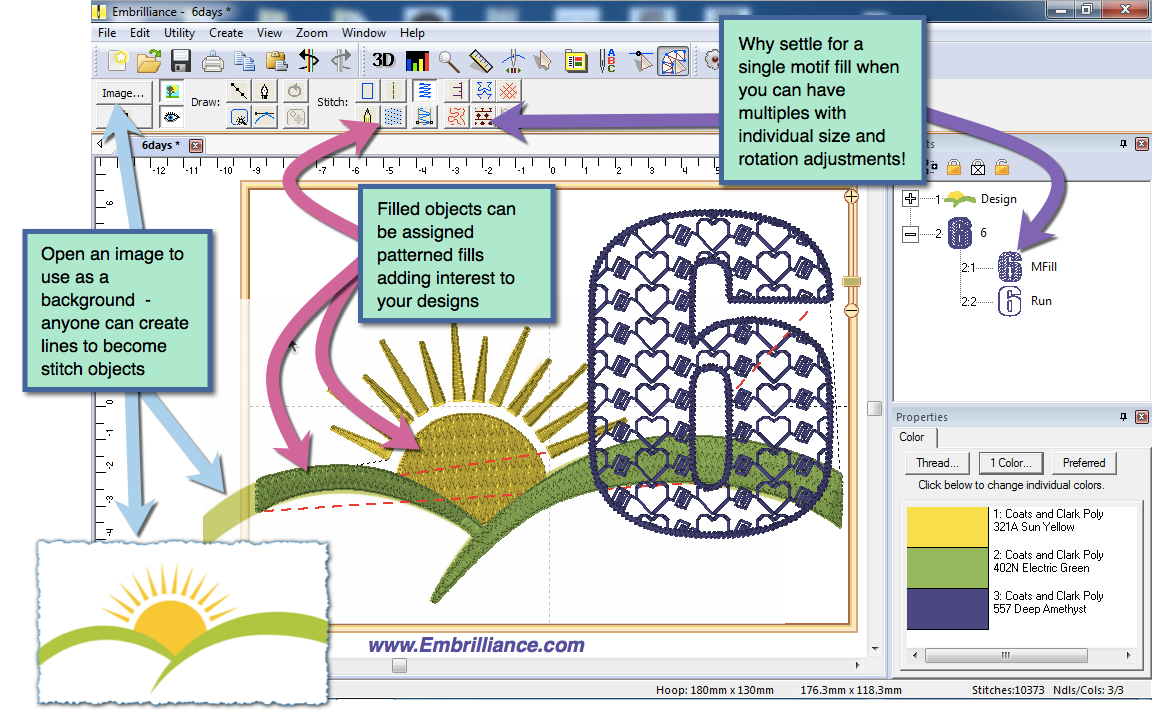Select the magnifying glass zoom tool
The image size is (1152, 722).
[x=448, y=60]
